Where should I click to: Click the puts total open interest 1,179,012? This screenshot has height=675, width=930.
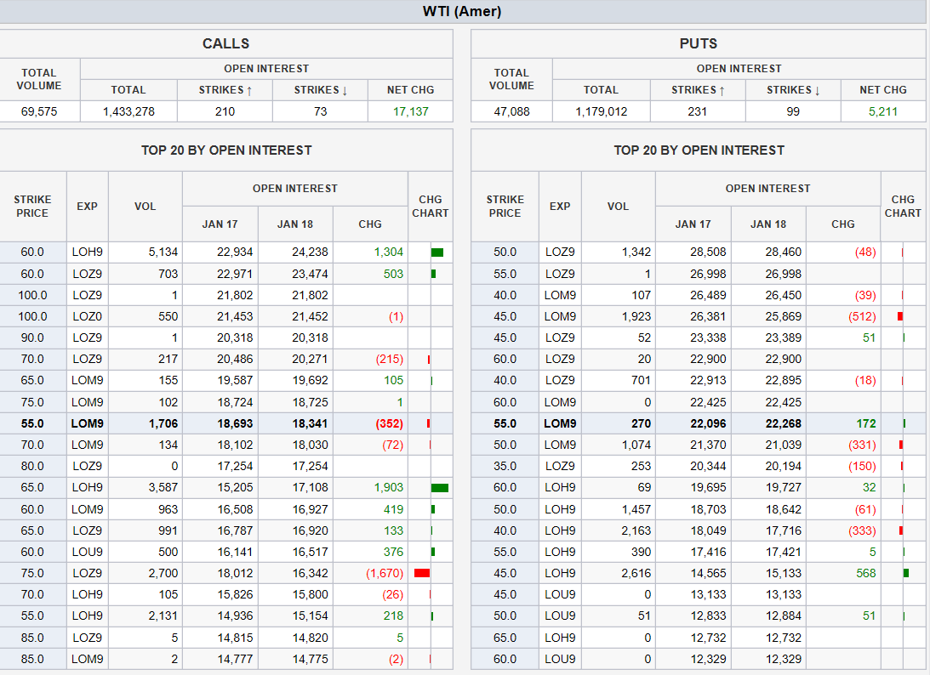tap(601, 112)
